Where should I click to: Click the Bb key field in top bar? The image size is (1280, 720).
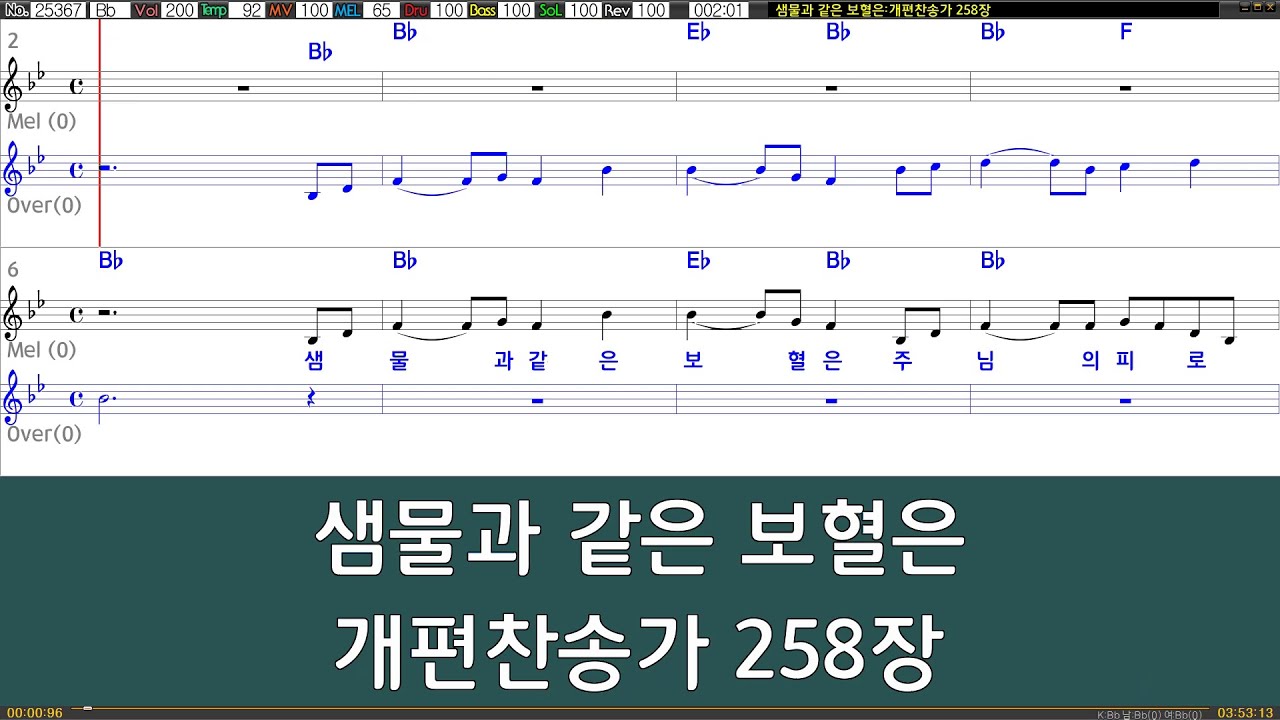tap(108, 10)
